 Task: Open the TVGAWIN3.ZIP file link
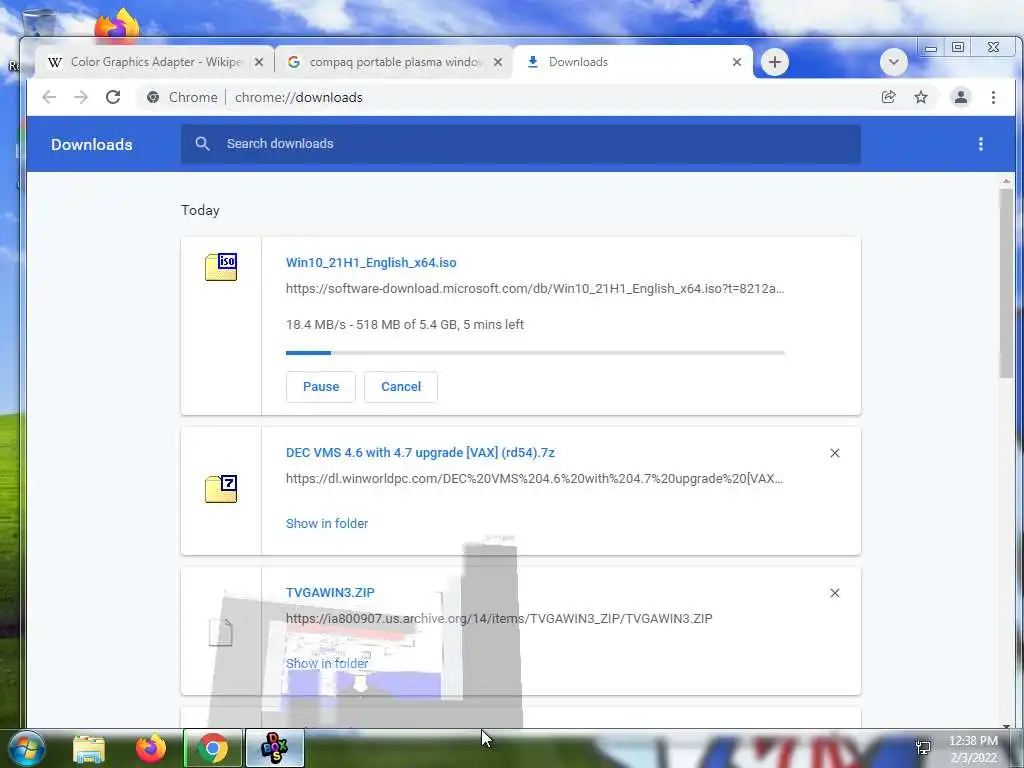(x=330, y=592)
